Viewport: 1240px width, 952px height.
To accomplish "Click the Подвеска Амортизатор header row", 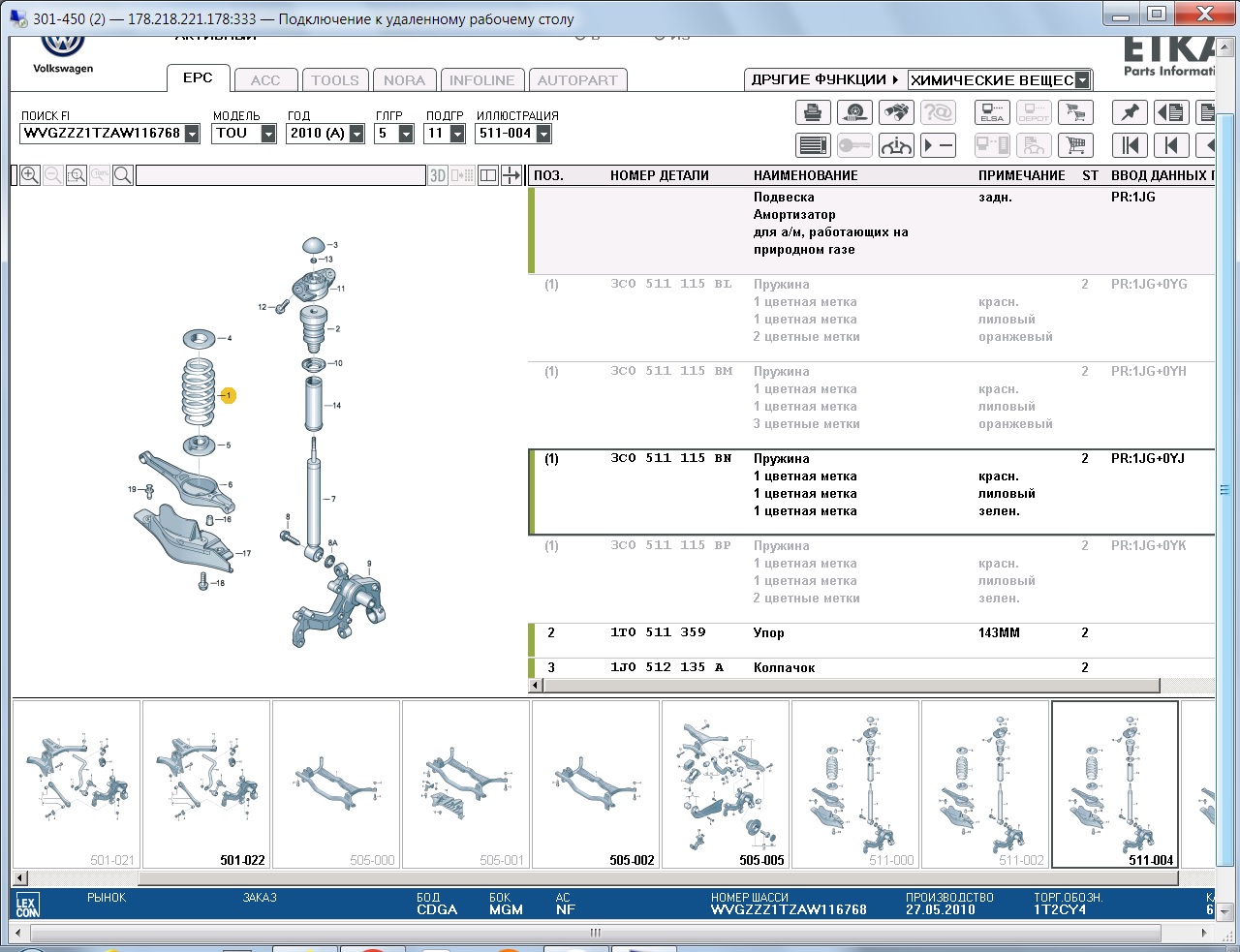I will [872, 231].
